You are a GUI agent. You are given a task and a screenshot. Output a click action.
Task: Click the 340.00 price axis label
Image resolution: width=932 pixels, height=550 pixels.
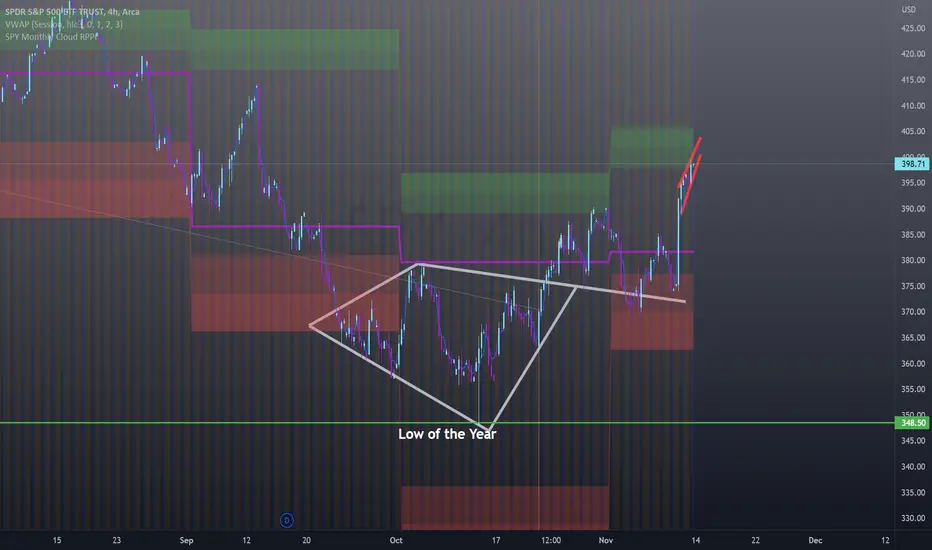pos(913,466)
